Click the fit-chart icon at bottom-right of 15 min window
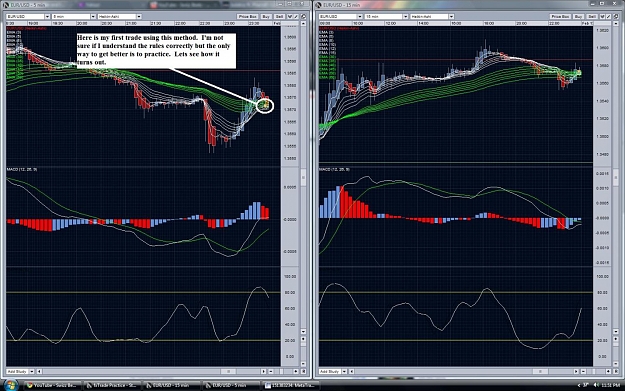 (616, 371)
